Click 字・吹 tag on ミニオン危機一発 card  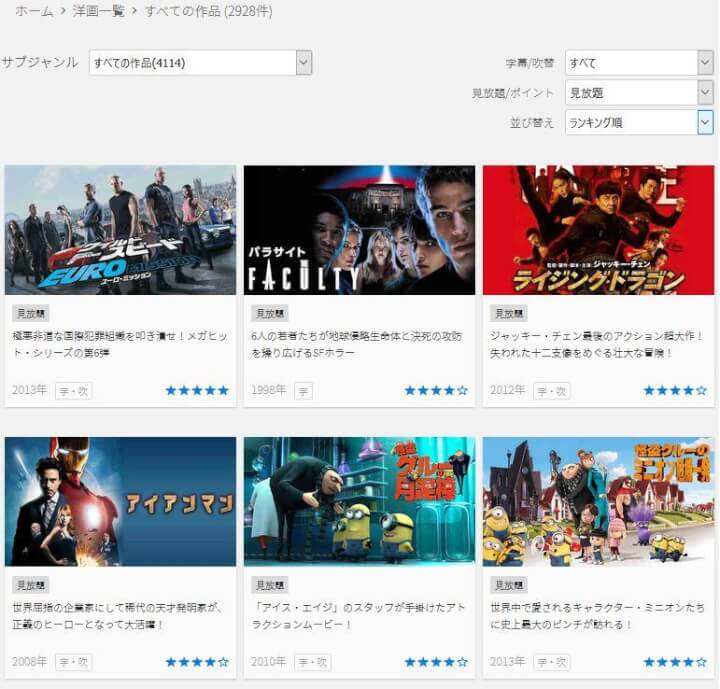point(552,662)
